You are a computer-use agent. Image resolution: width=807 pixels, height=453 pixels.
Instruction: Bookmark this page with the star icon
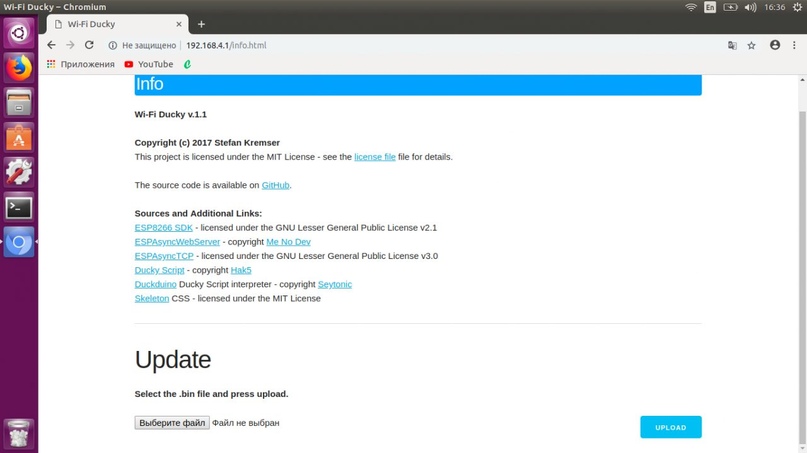click(x=752, y=45)
